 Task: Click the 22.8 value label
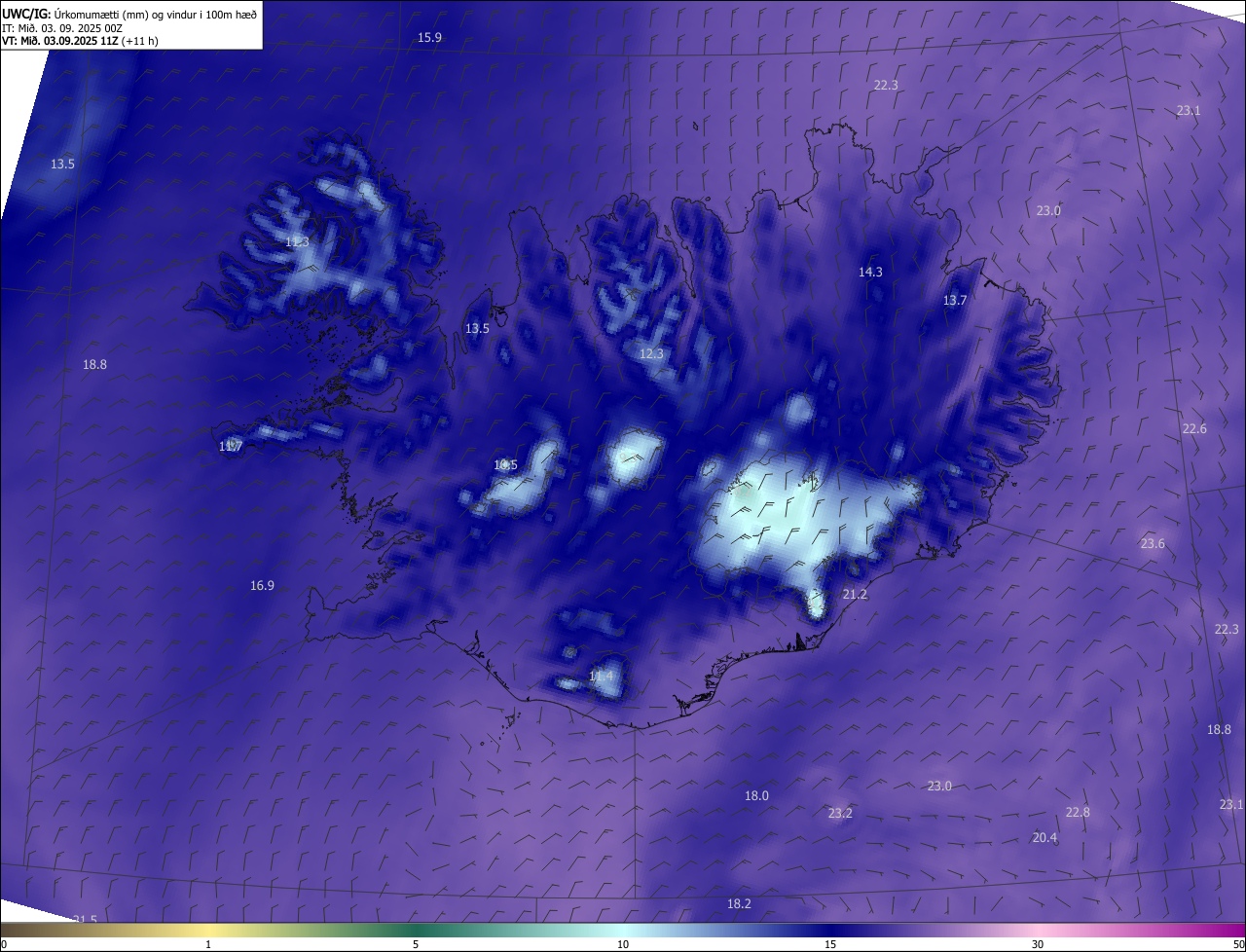point(1078,812)
